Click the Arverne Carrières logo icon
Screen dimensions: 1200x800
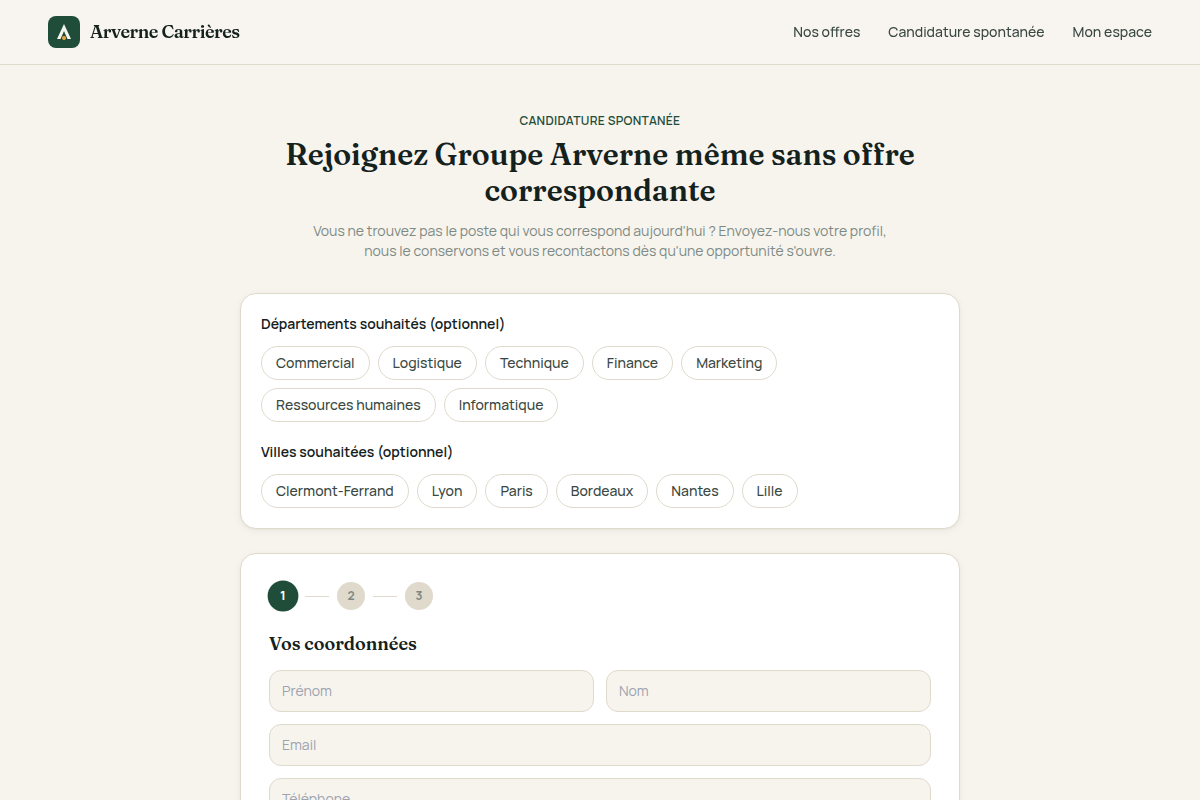click(64, 32)
